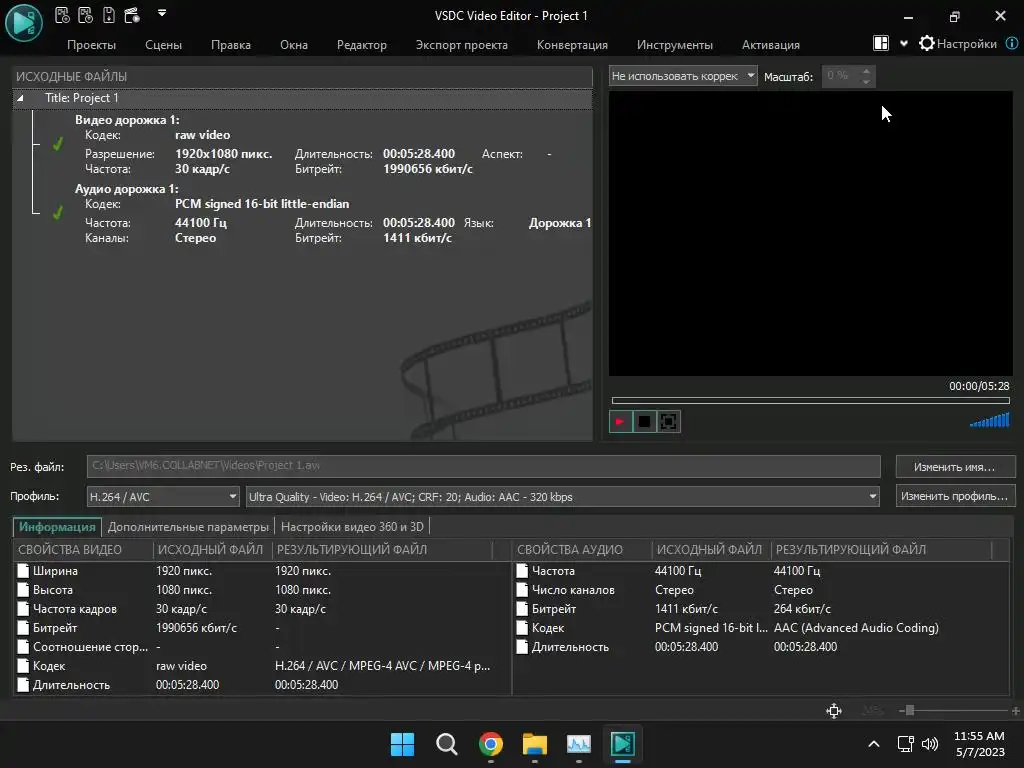Image resolution: width=1024 pixels, height=768 pixels.
Task: Open Google Chrome from the taskbar
Action: 491,744
